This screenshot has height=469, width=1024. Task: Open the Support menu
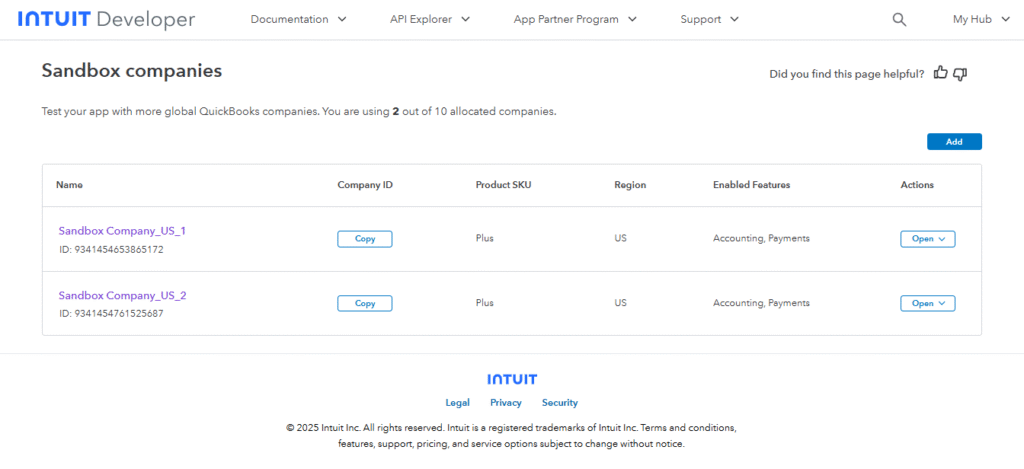[x=709, y=19]
